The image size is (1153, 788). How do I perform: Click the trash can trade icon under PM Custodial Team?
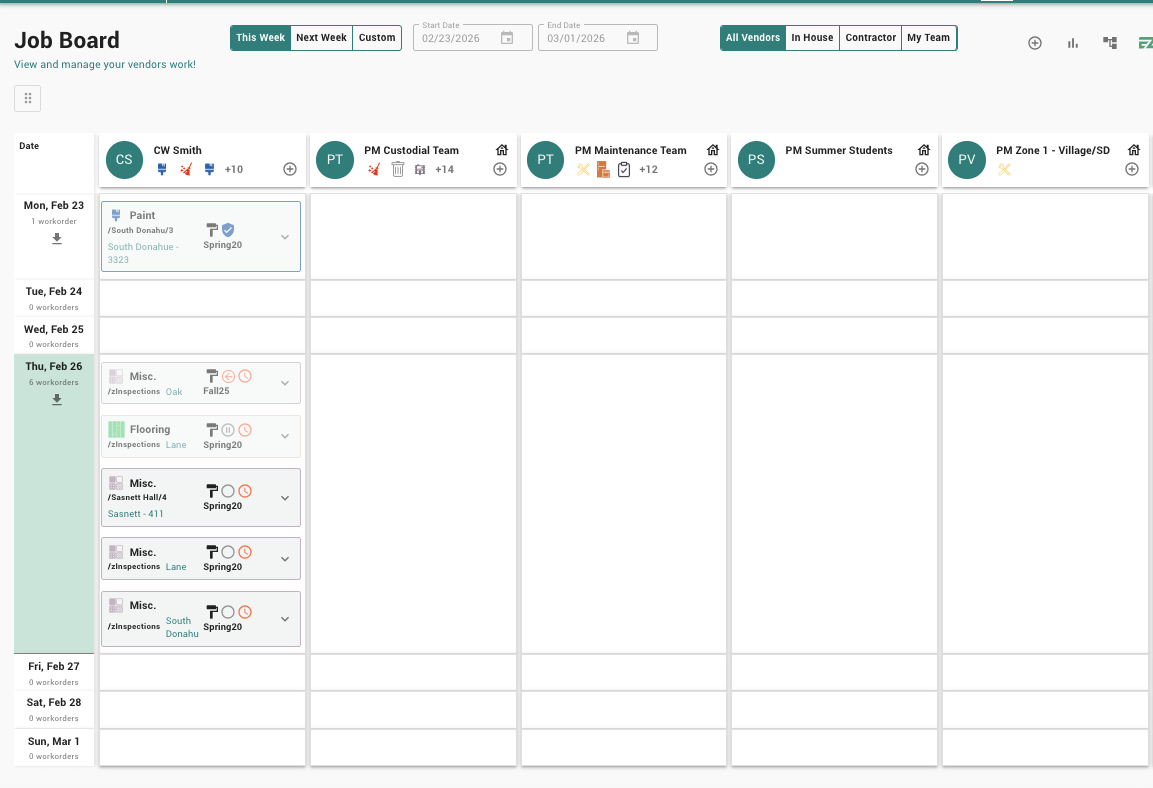[398, 169]
